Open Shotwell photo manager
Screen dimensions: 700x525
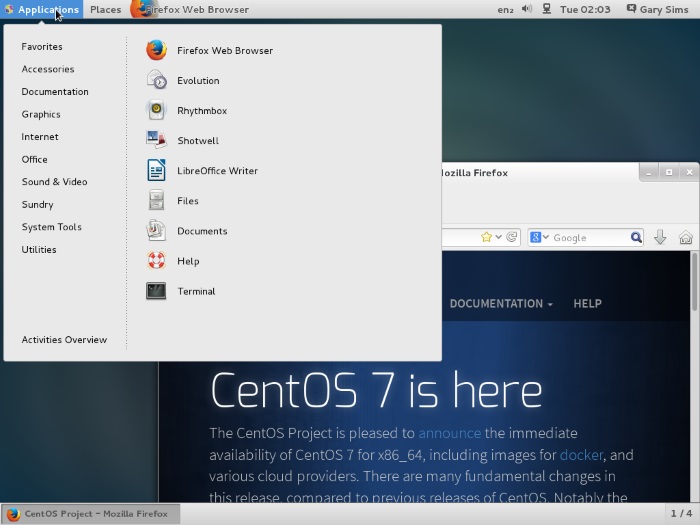coord(183,141)
